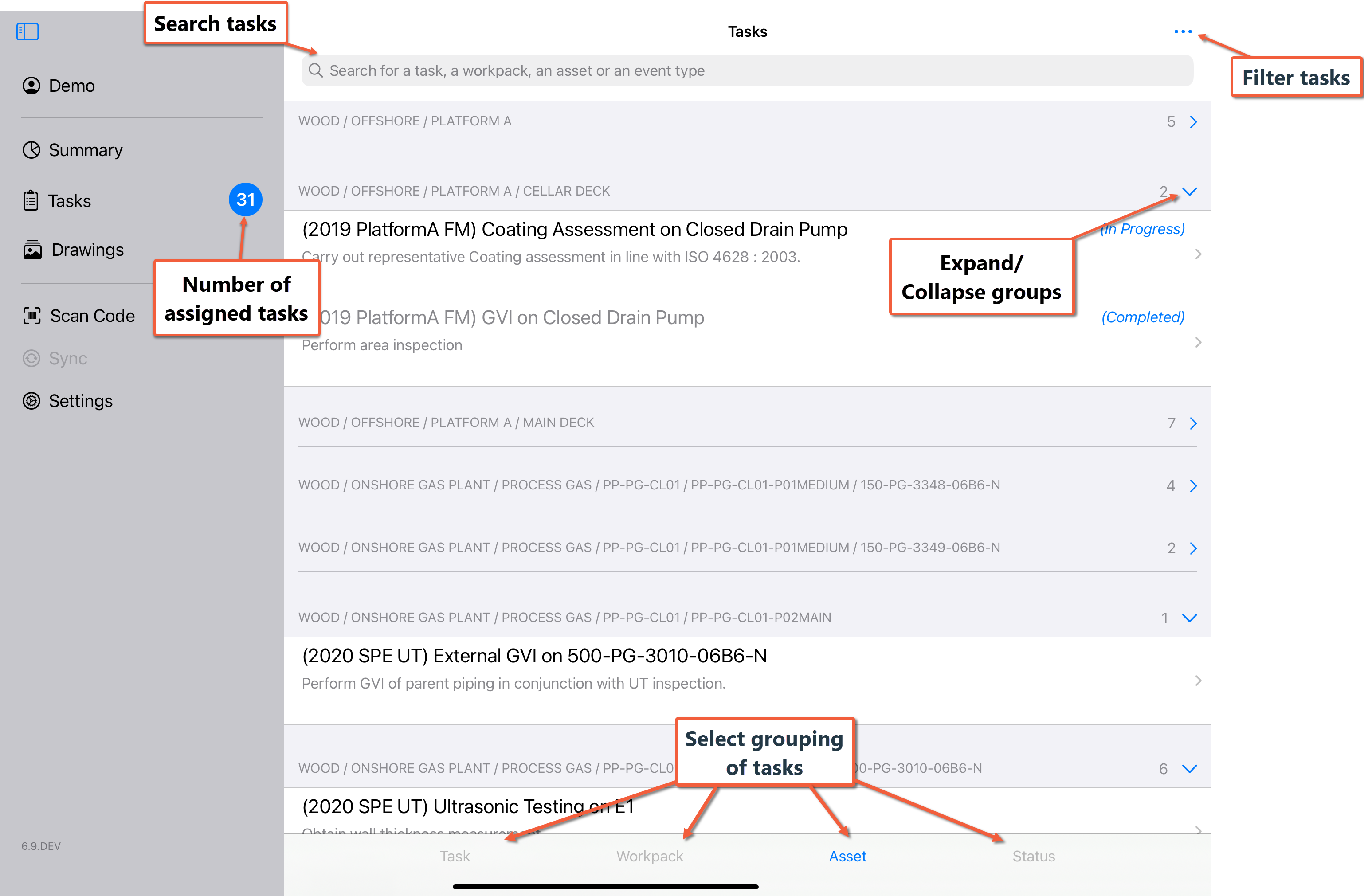The width and height of the screenshot is (1364, 896).
Task: Collapse the PP-PG-CL01-P02MAIN group
Action: 1190,618
